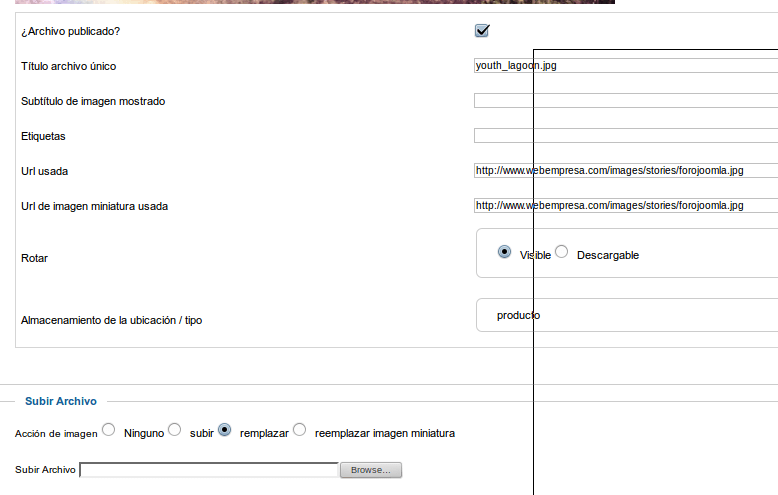The height and width of the screenshot is (495, 778).
Task: Click the 'Acción de imagen' label
Action: click(x=56, y=433)
